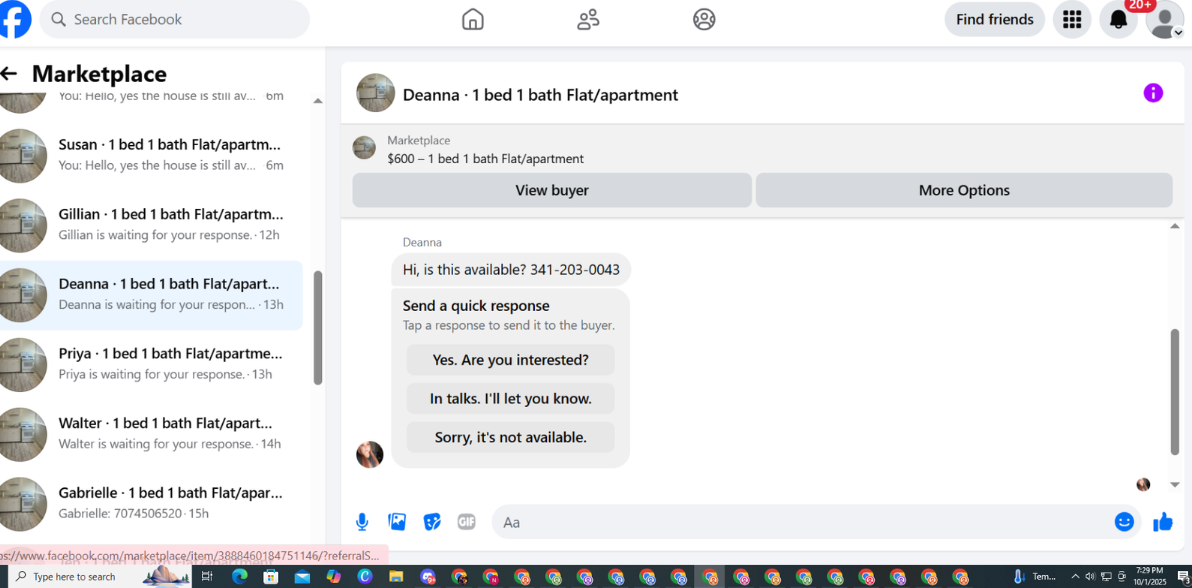Screen dimensions: 1192x588
Task: Click the Facebook logo
Action: tap(15, 19)
